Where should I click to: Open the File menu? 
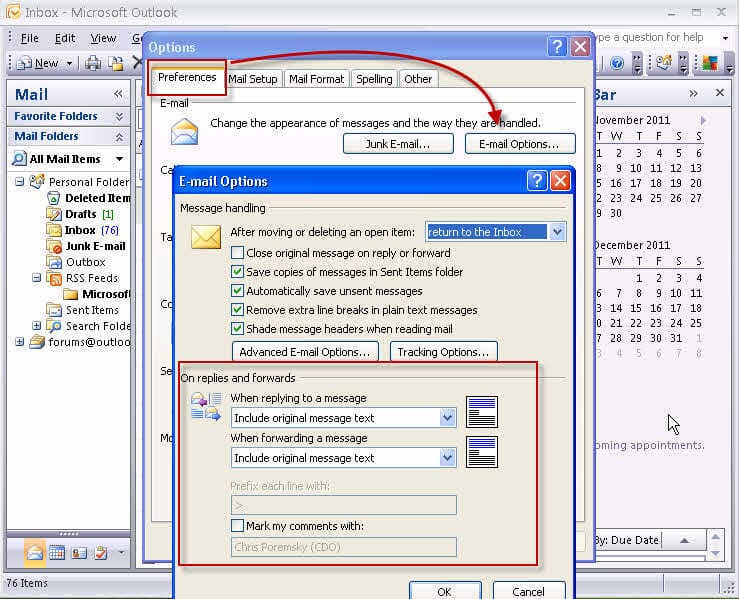pos(29,38)
